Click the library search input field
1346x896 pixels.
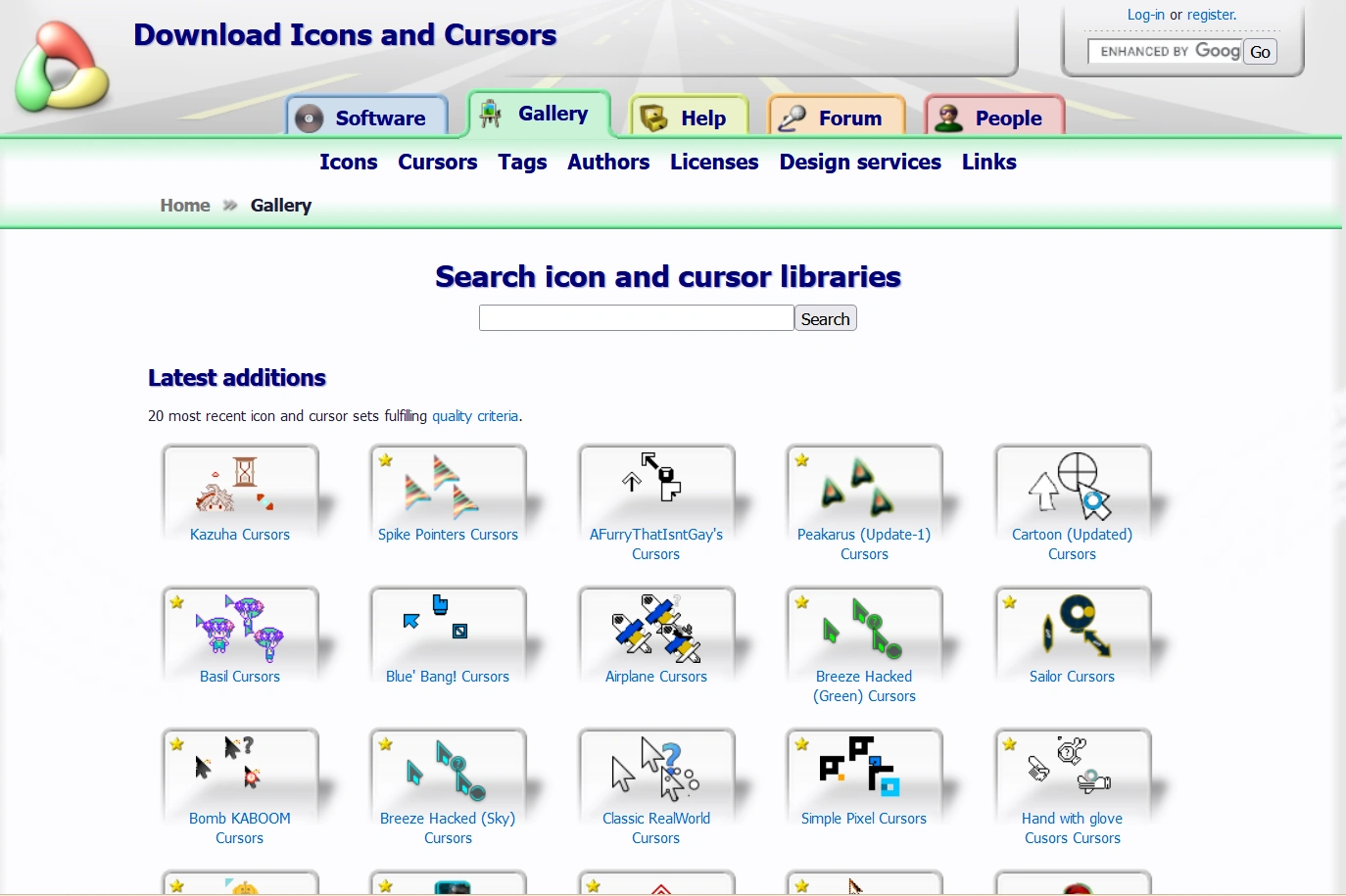pos(635,317)
